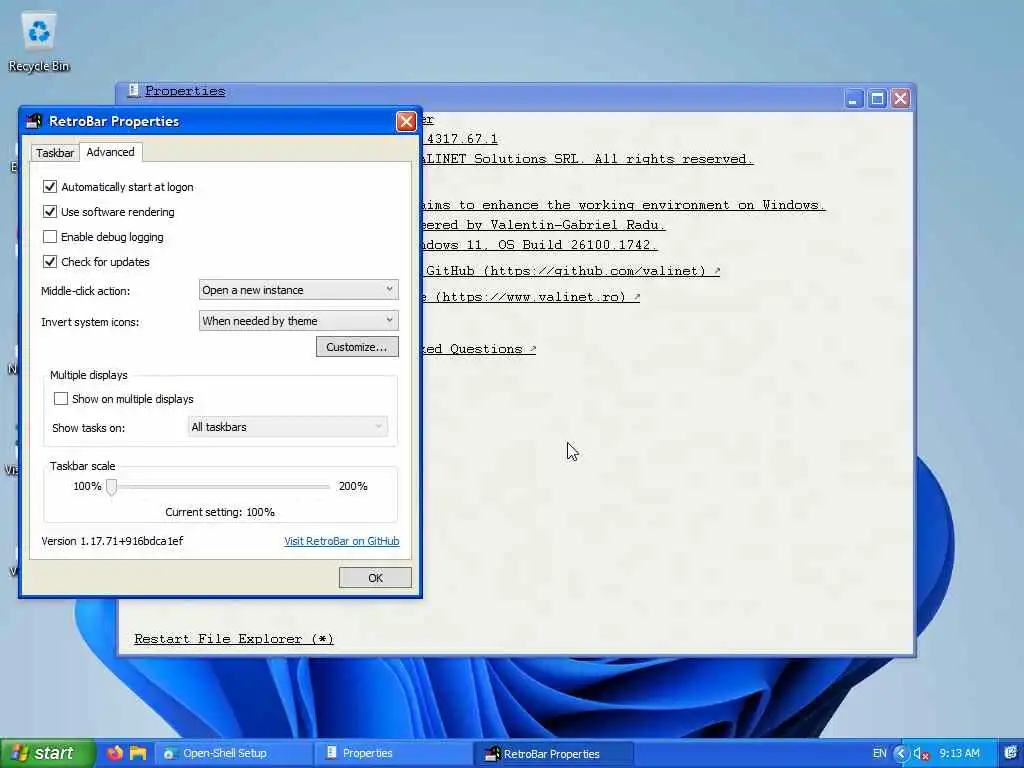Open the www.valinet.ro website link
1024x768 pixels.
point(530,296)
